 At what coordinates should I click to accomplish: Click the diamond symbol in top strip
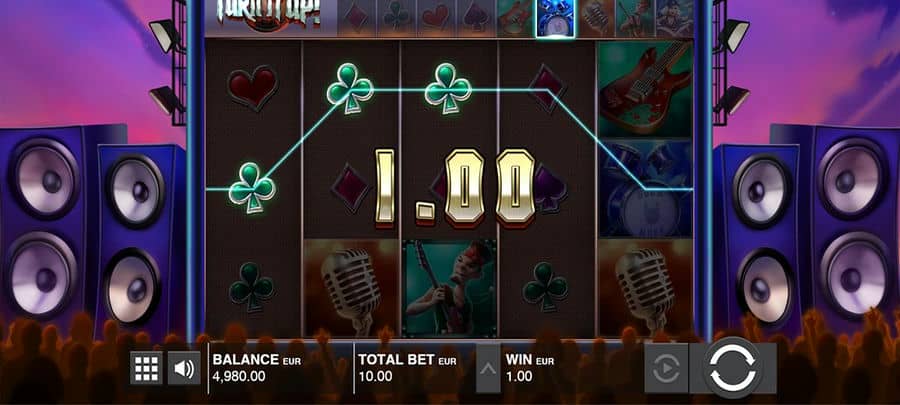tap(356, 18)
